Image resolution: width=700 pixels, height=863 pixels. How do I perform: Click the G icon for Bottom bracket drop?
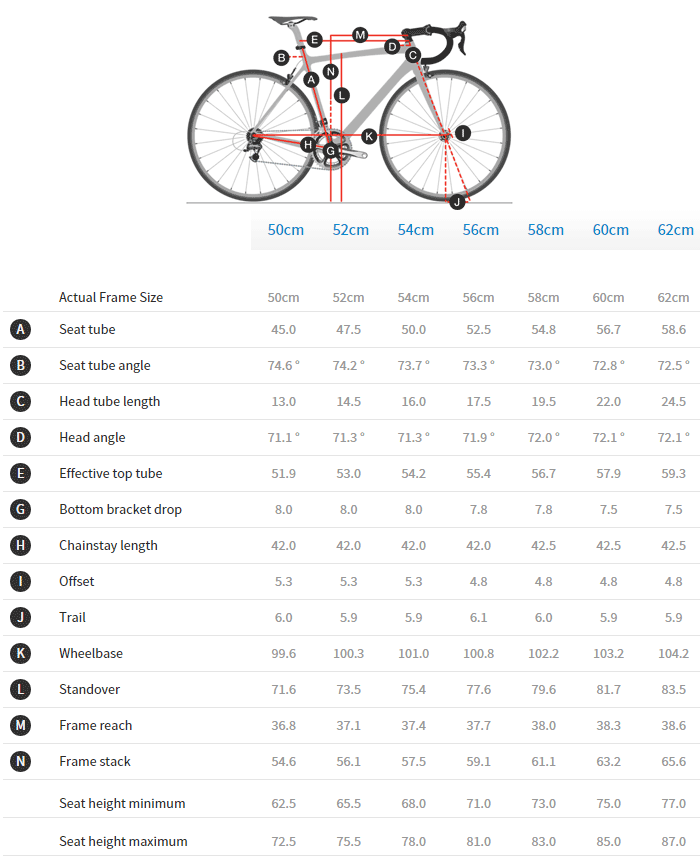[20, 509]
